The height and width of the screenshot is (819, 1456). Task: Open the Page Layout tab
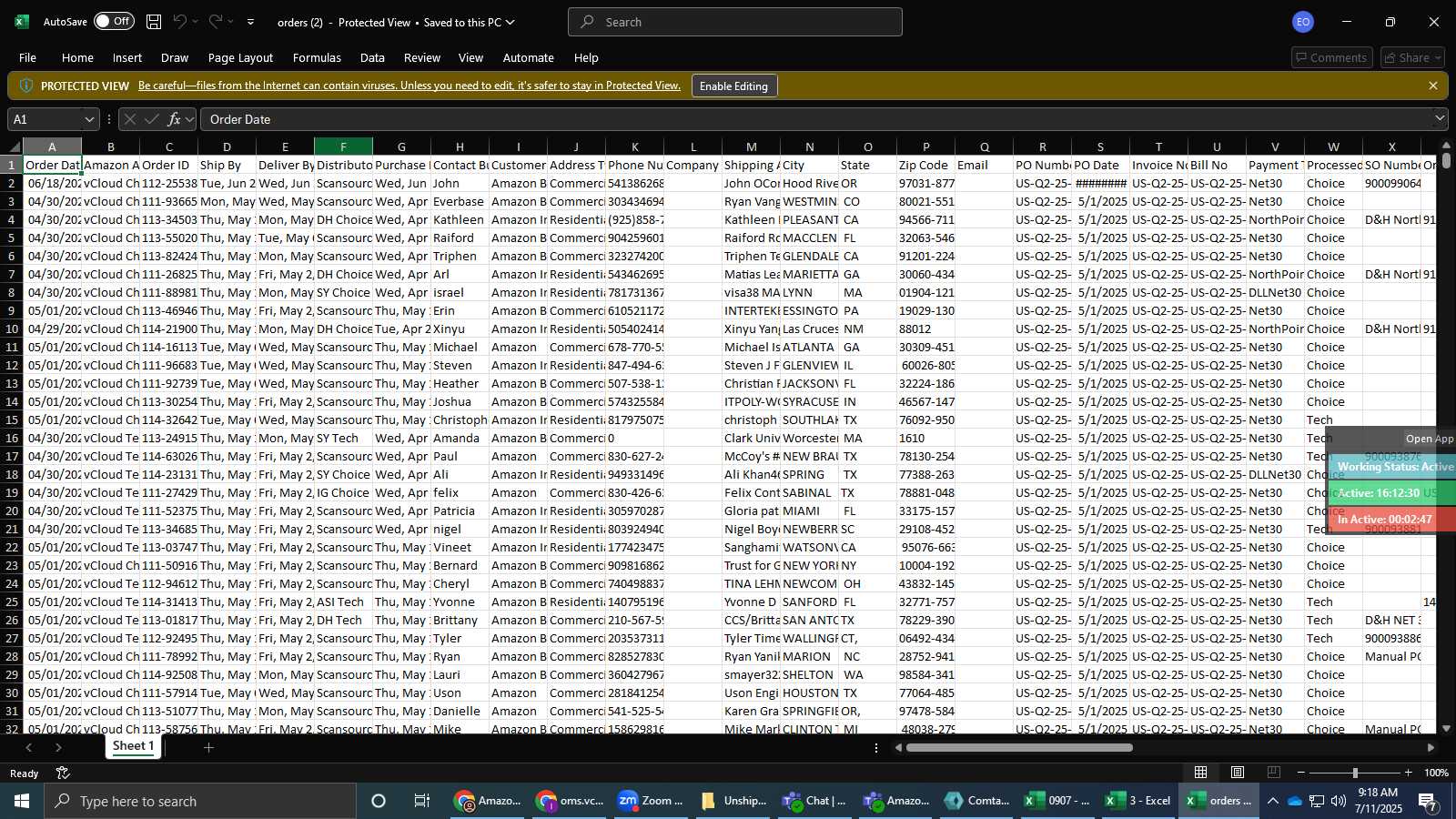pyautogui.click(x=240, y=57)
